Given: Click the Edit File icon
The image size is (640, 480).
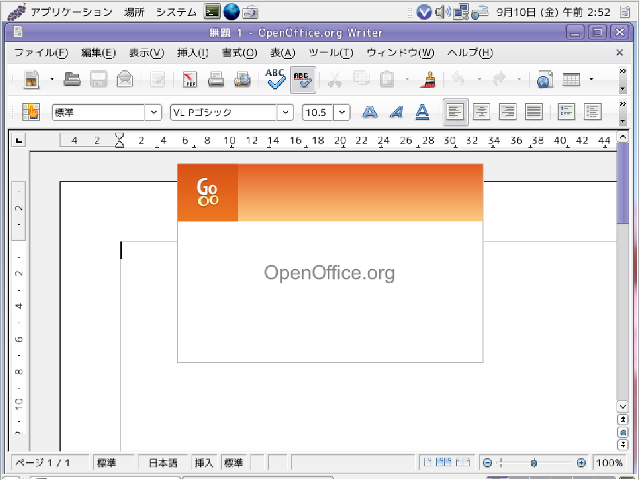Looking at the screenshot, I should [x=157, y=79].
